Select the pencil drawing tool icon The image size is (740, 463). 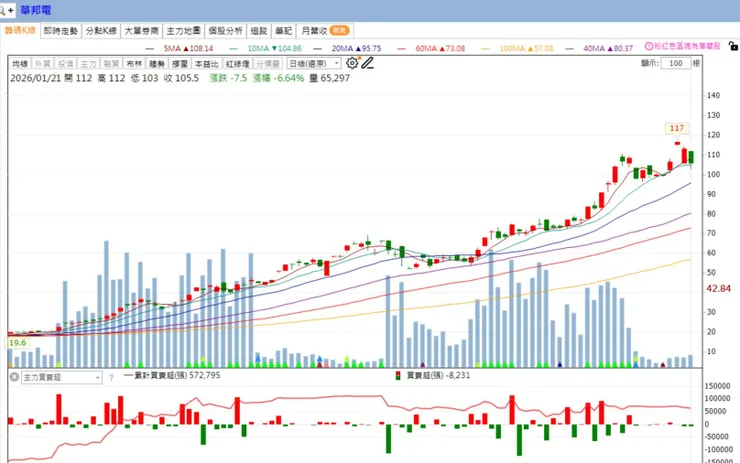point(368,63)
